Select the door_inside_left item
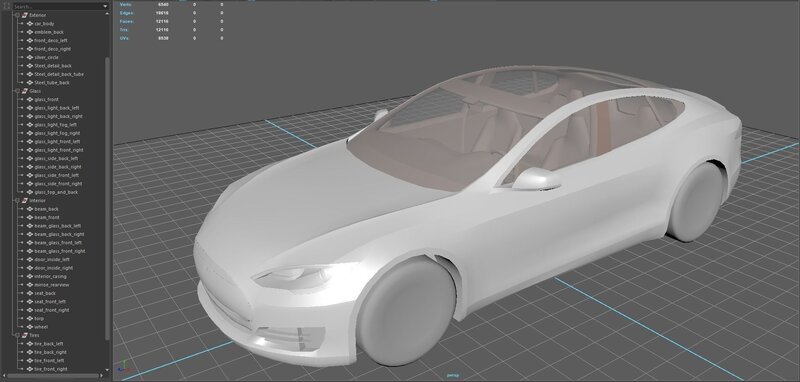The height and width of the screenshot is (382, 800). 52,260
